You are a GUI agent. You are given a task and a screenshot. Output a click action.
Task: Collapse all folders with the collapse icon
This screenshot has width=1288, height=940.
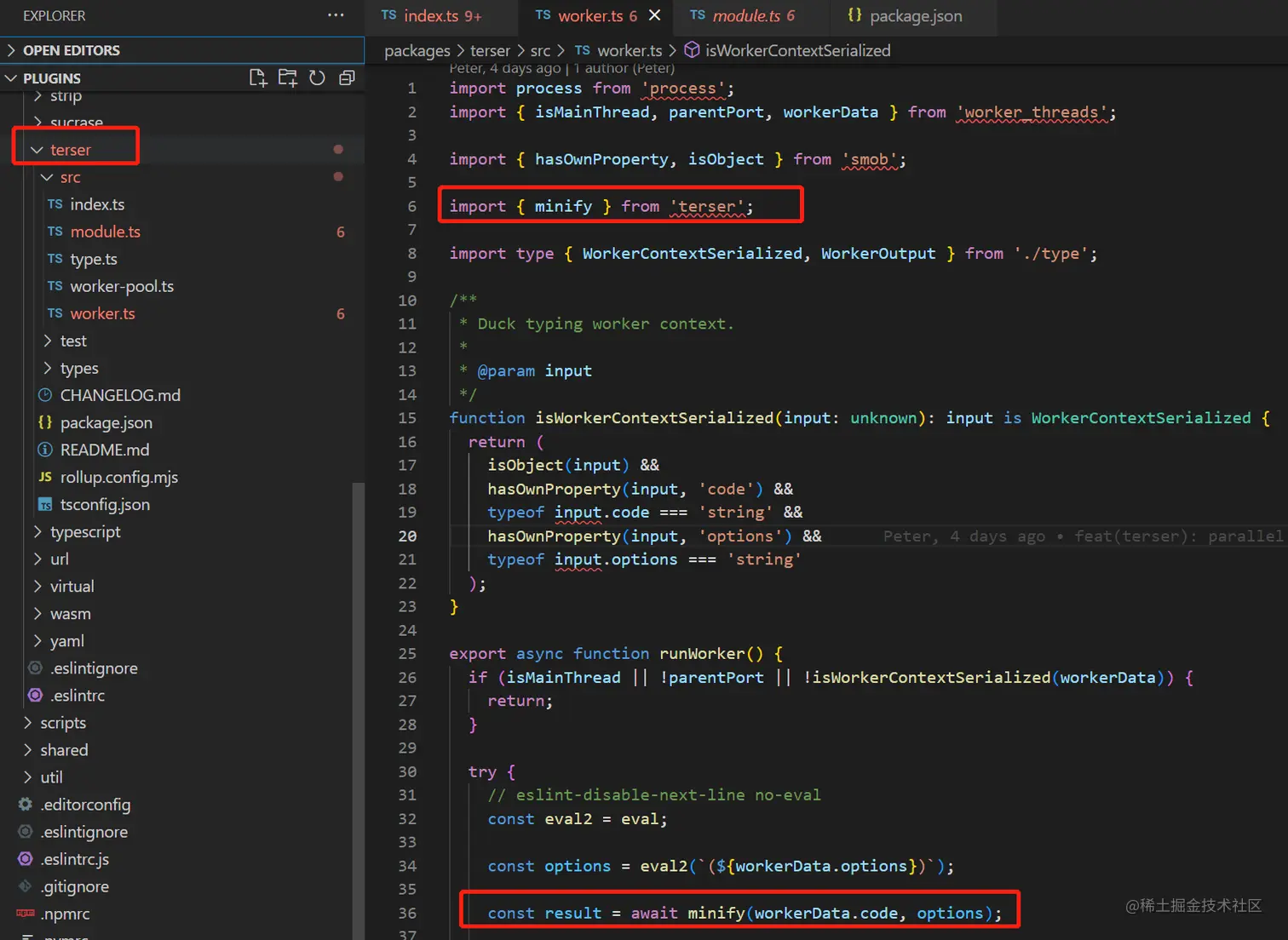[347, 78]
